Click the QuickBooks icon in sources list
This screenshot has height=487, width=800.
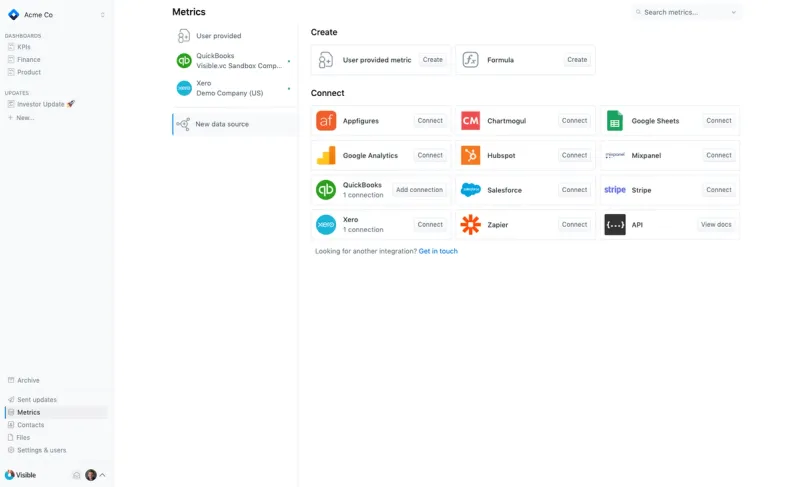pyautogui.click(x=184, y=61)
